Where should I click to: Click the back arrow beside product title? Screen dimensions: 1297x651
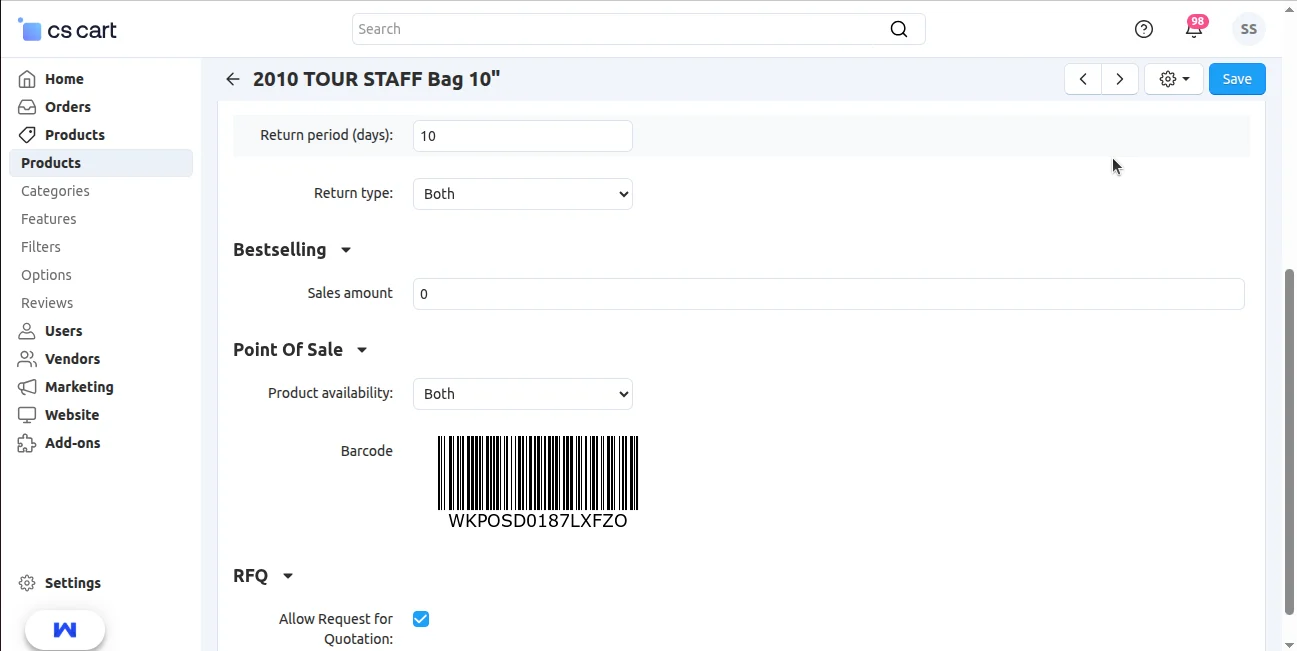pos(233,79)
